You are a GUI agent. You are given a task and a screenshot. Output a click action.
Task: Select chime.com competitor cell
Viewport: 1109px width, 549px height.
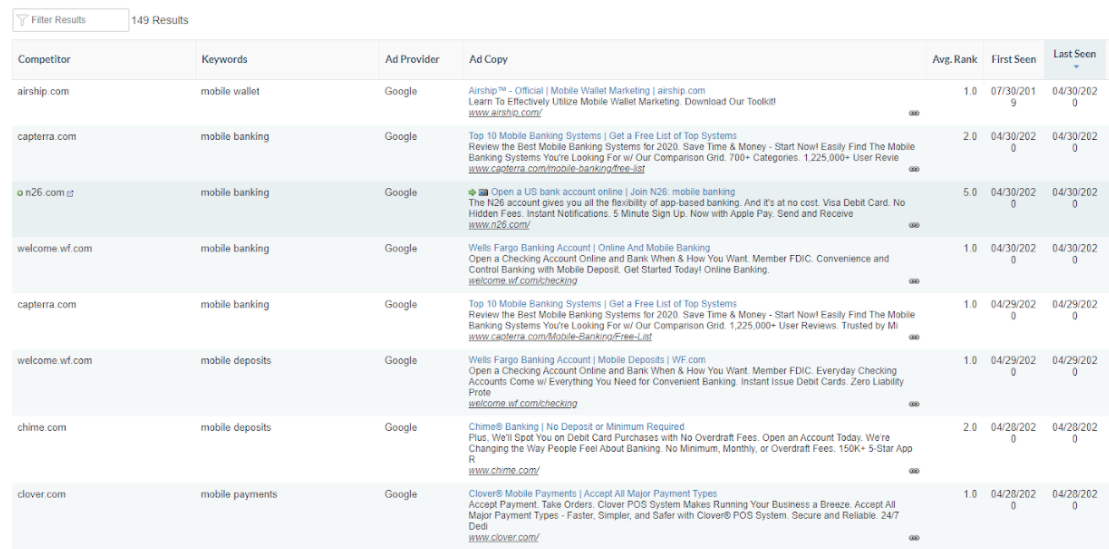pos(42,427)
